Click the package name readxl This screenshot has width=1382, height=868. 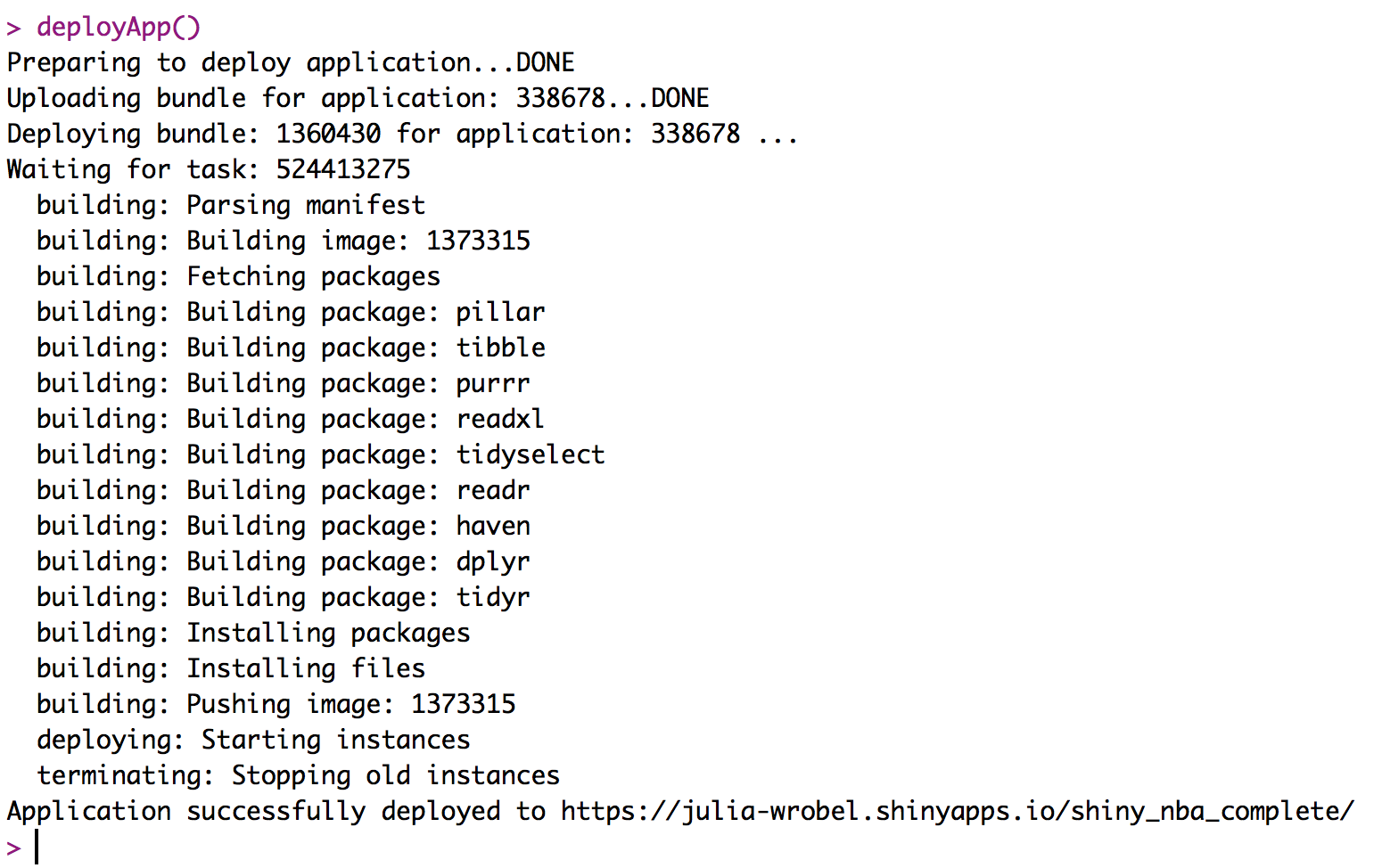coord(500,419)
